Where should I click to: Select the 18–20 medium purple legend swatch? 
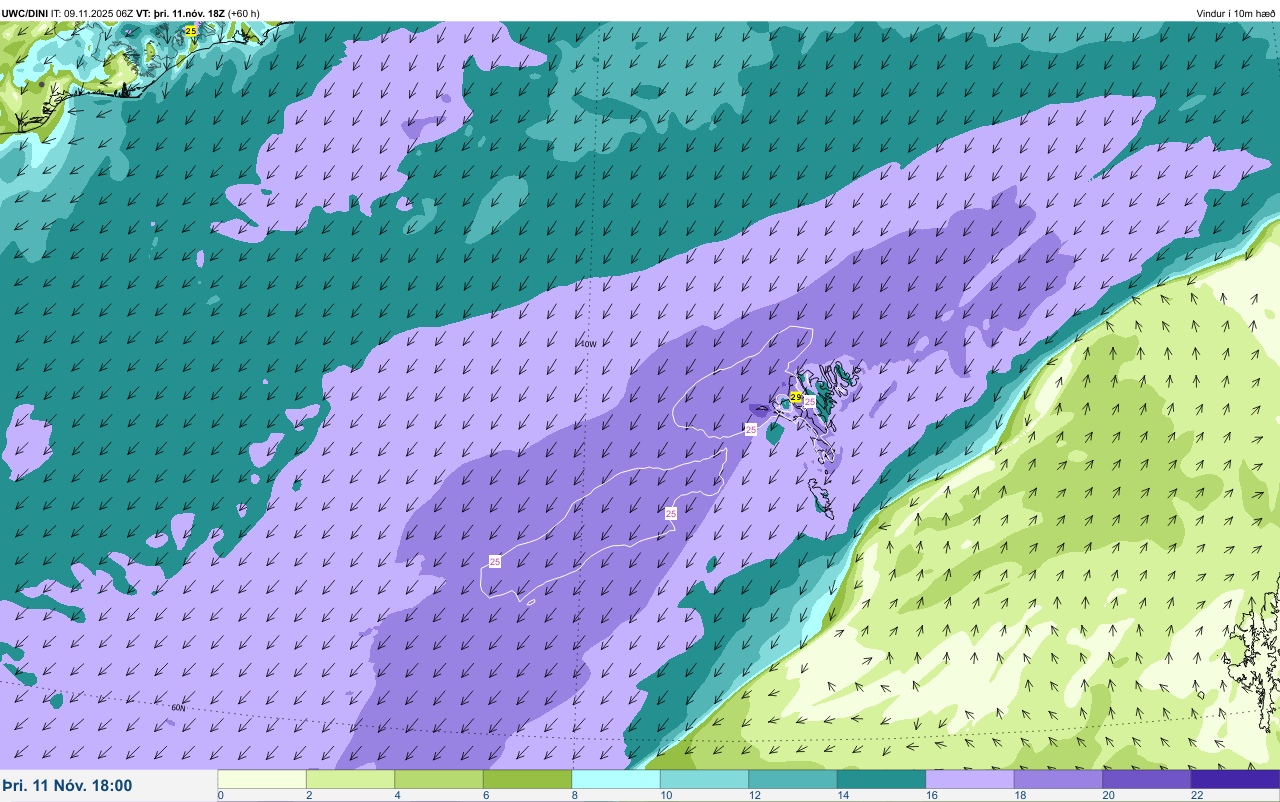click(1058, 779)
